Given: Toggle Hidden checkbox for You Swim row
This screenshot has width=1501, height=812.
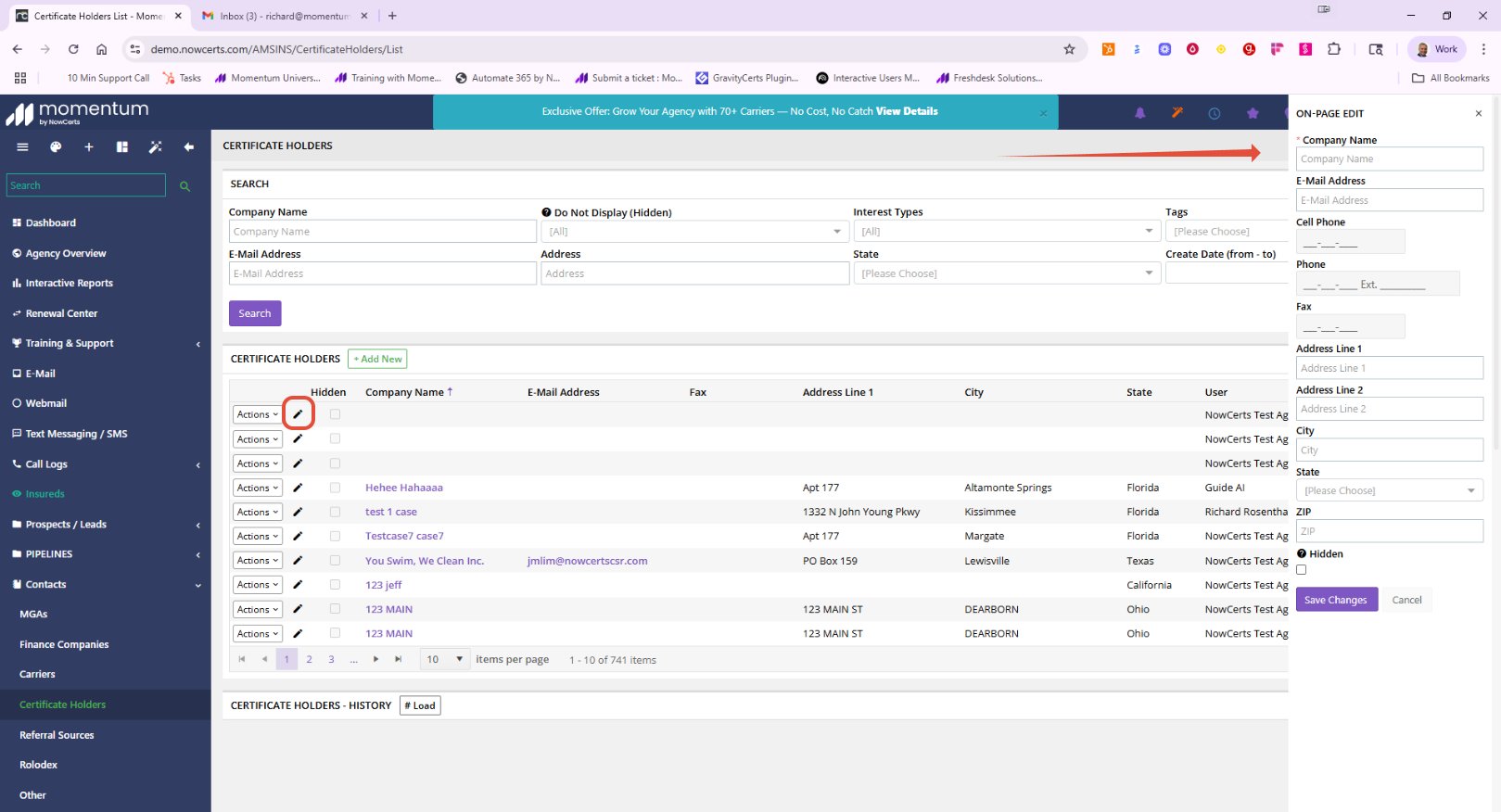Looking at the screenshot, I should coord(335,561).
